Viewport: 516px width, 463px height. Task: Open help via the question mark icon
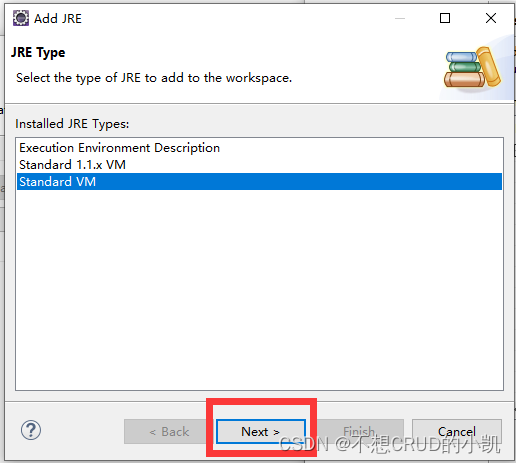[x=31, y=430]
